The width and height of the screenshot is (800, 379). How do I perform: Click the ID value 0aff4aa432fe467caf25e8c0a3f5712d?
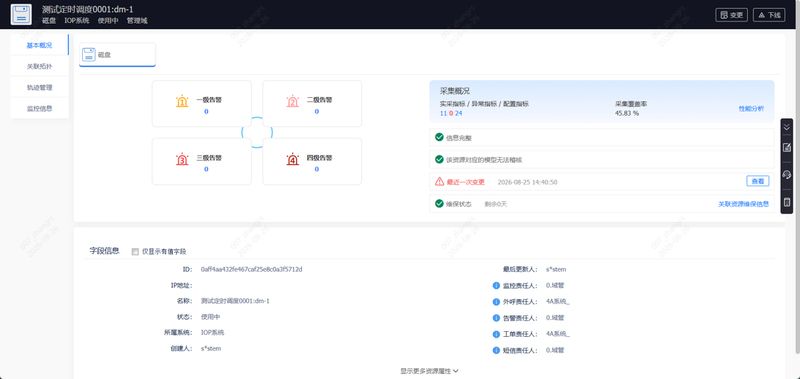[252, 269]
